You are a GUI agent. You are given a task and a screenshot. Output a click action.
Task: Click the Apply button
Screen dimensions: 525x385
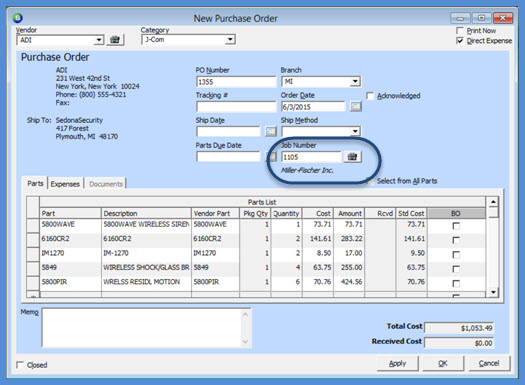pyautogui.click(x=397, y=363)
